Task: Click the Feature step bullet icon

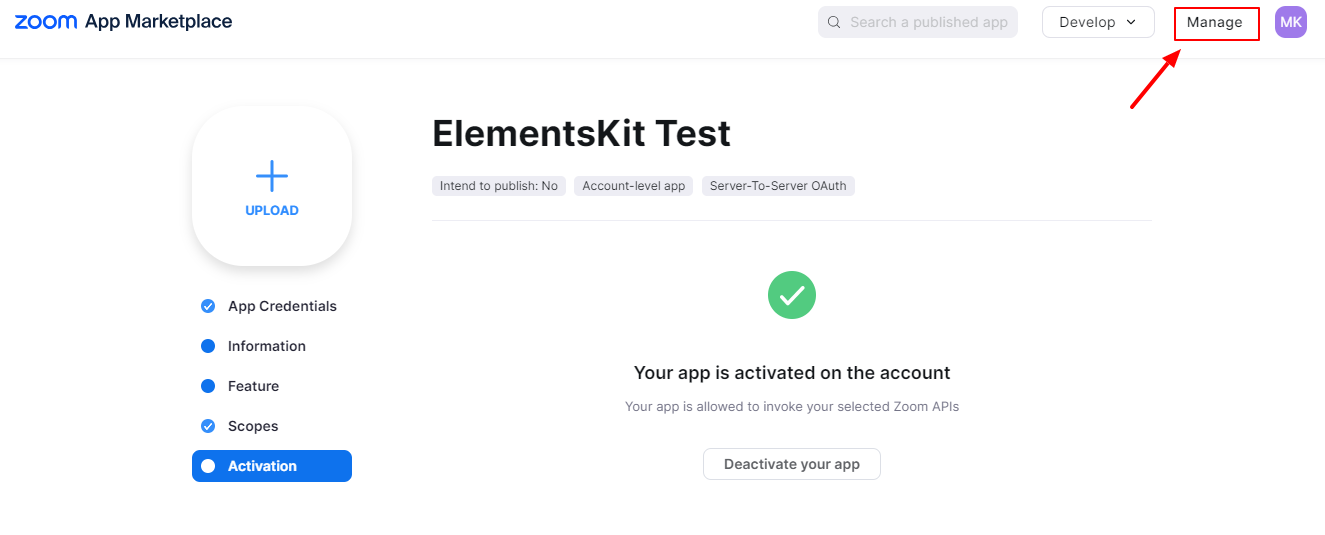Action: point(208,386)
